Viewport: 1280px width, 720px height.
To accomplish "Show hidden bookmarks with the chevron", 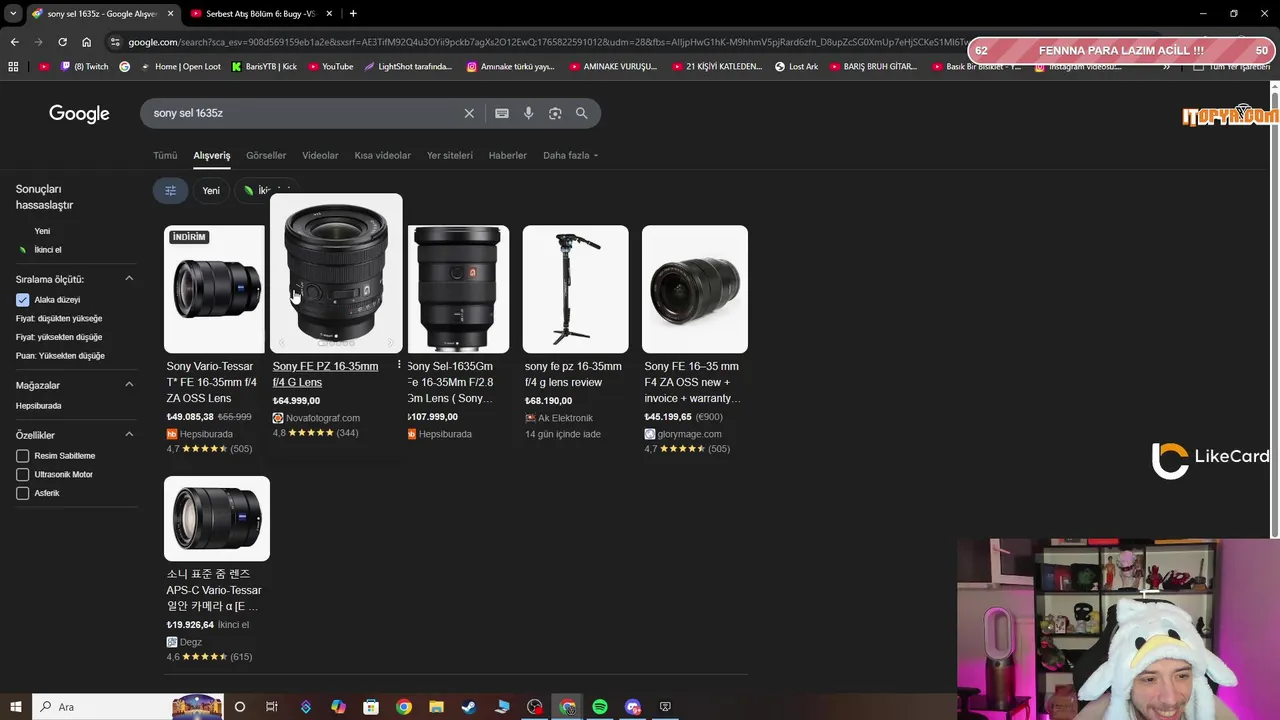I will click(x=1166, y=67).
